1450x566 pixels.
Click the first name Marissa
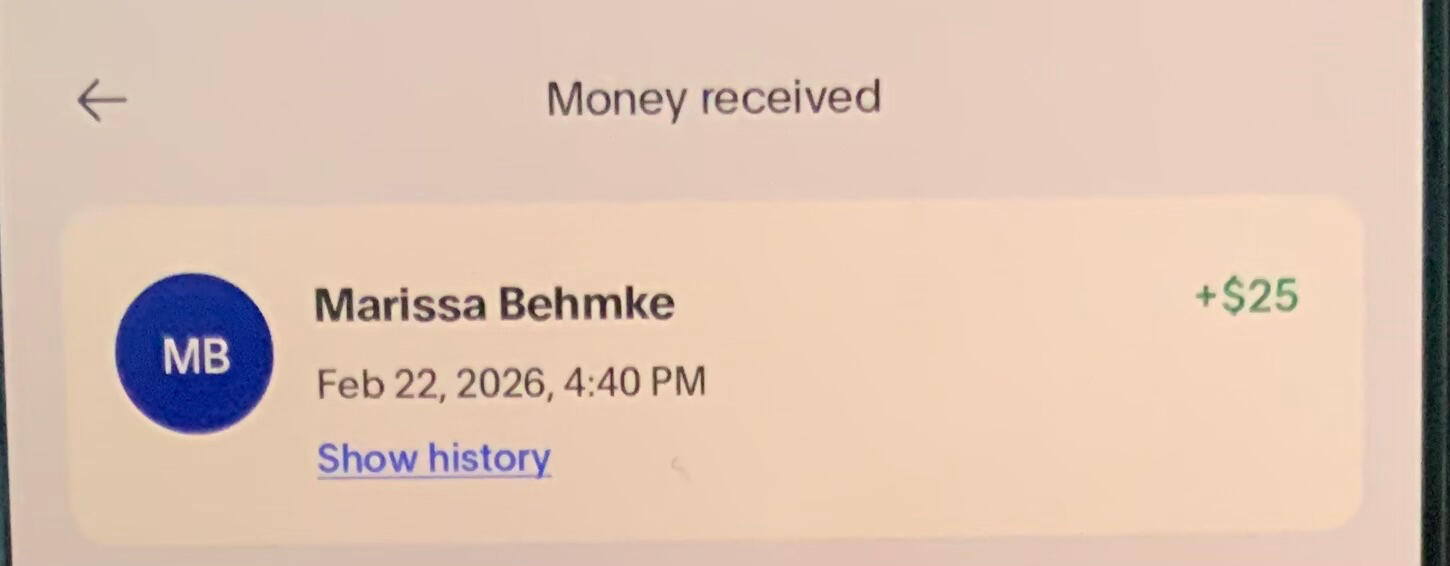point(400,304)
